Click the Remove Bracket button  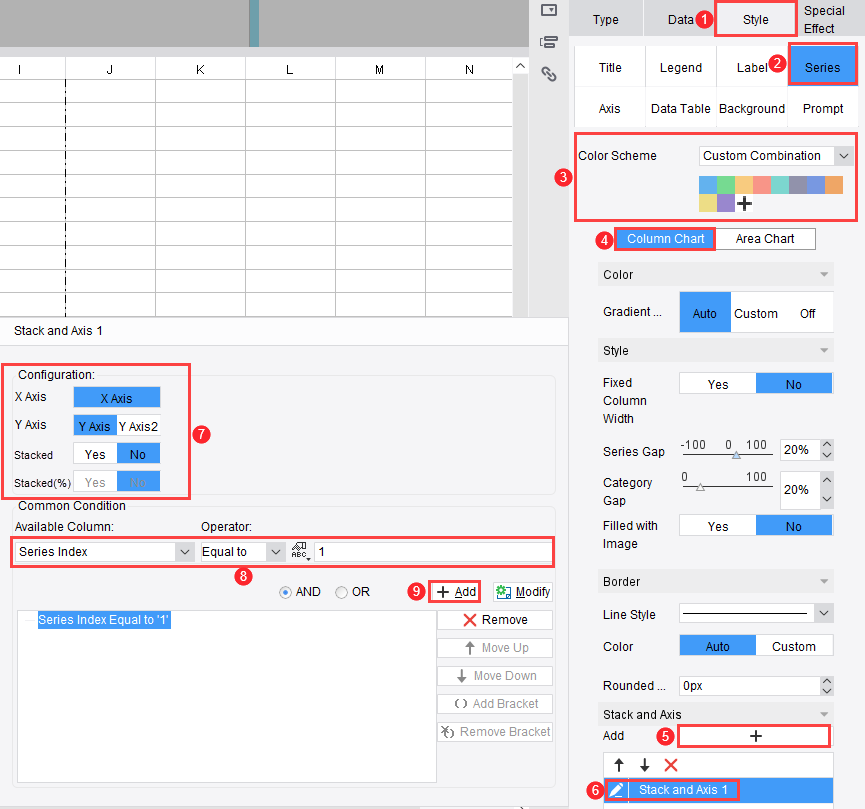495,732
